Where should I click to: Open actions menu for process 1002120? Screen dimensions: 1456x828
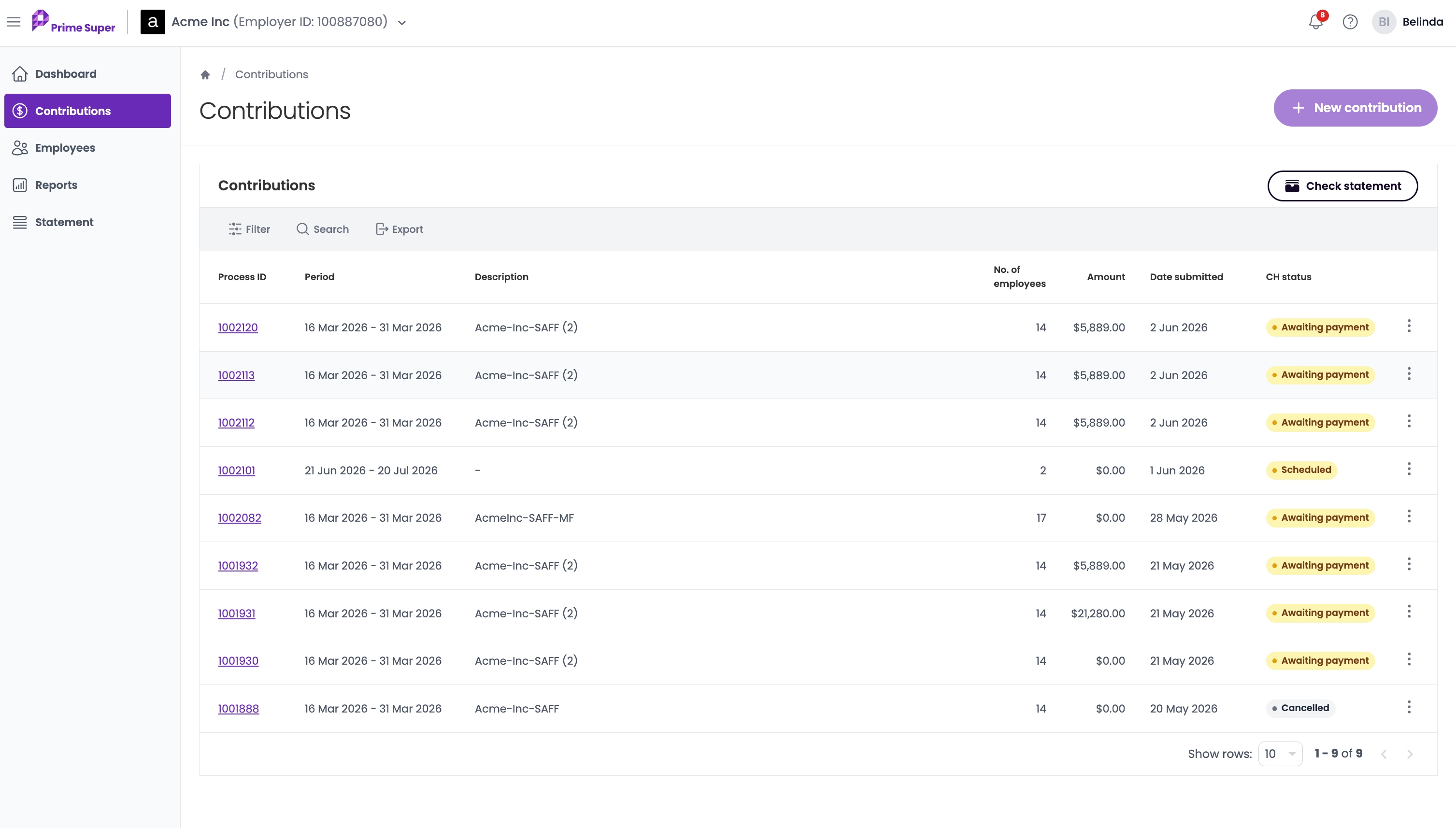(x=1409, y=326)
